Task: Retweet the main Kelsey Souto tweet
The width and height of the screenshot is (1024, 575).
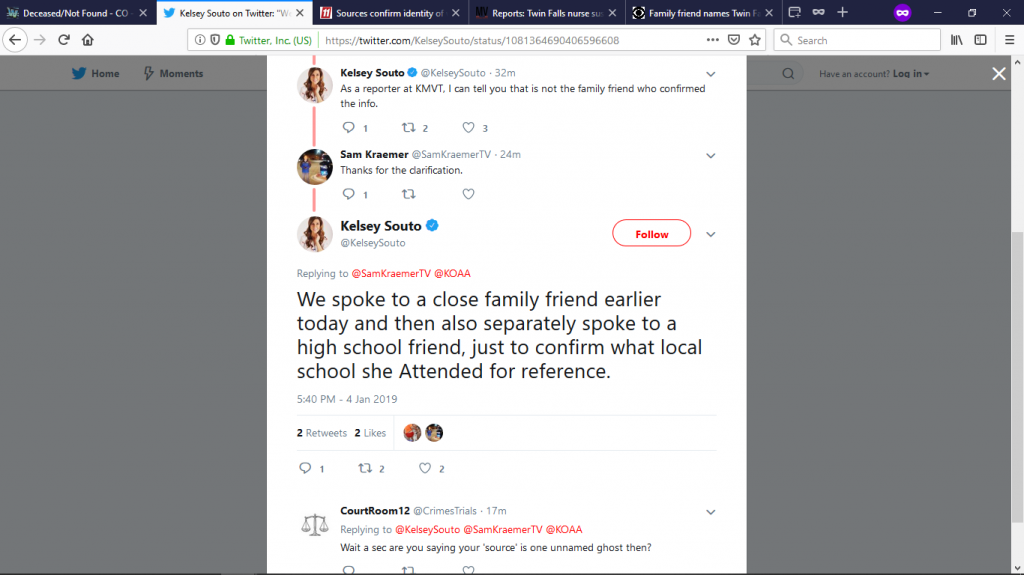Action: 365,468
